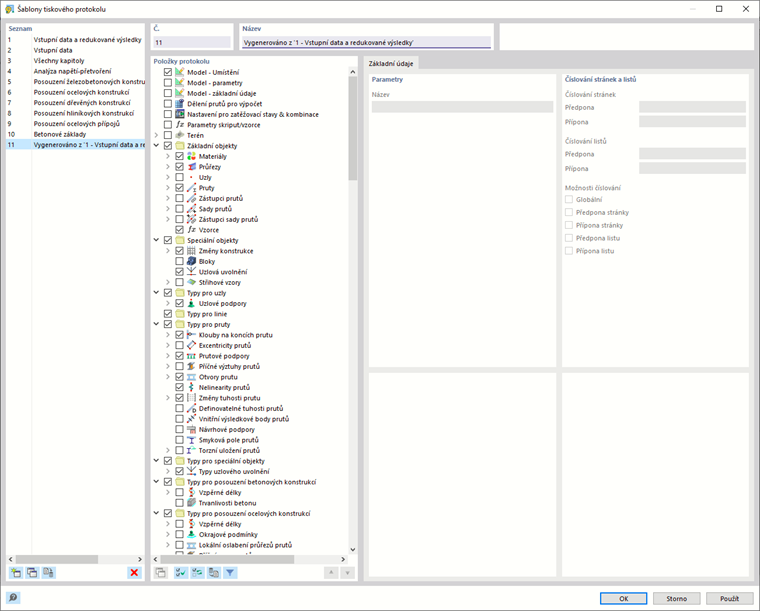Collapse the Speciální objekty folder

point(157,240)
